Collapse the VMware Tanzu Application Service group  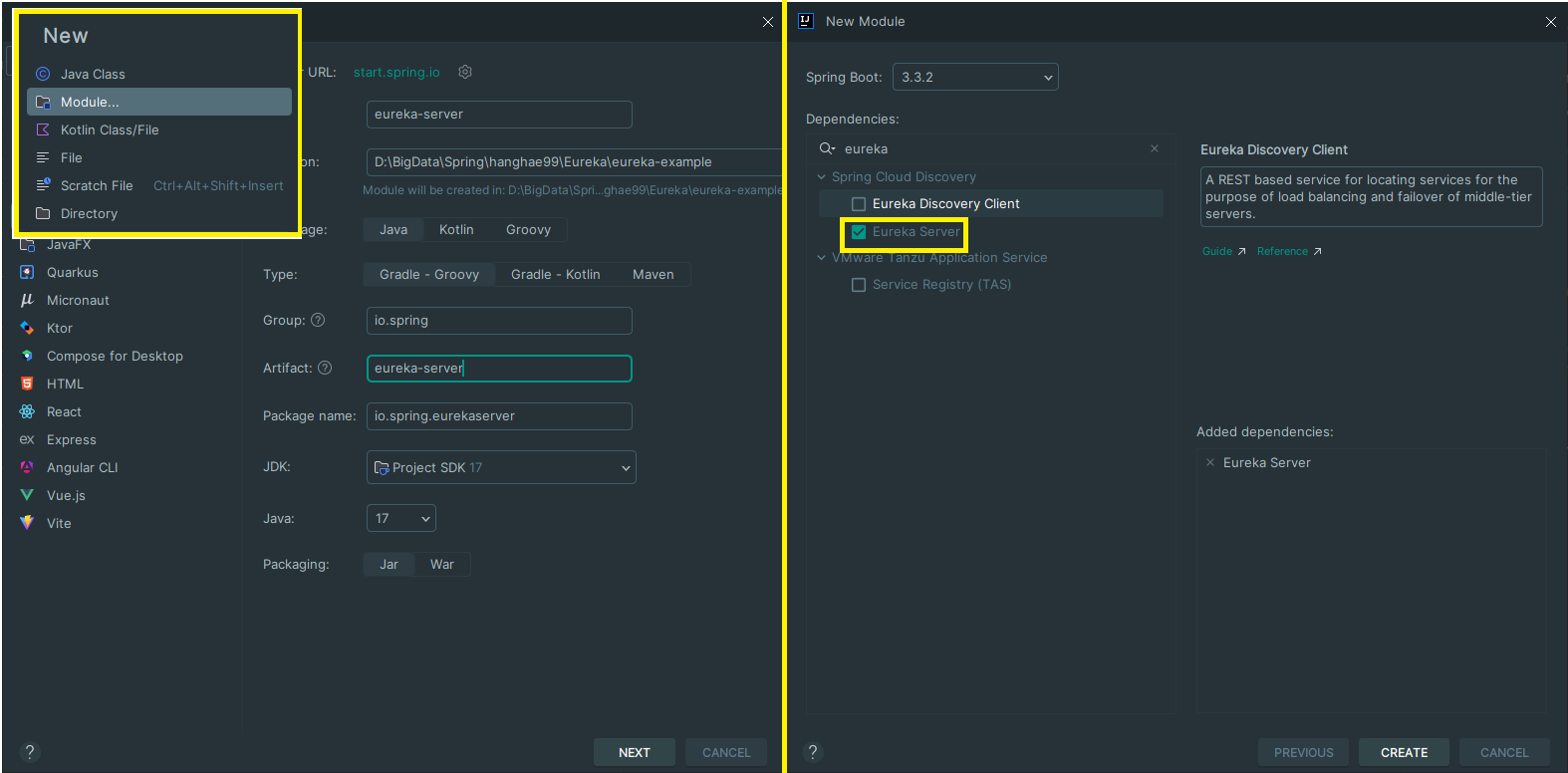coord(822,258)
